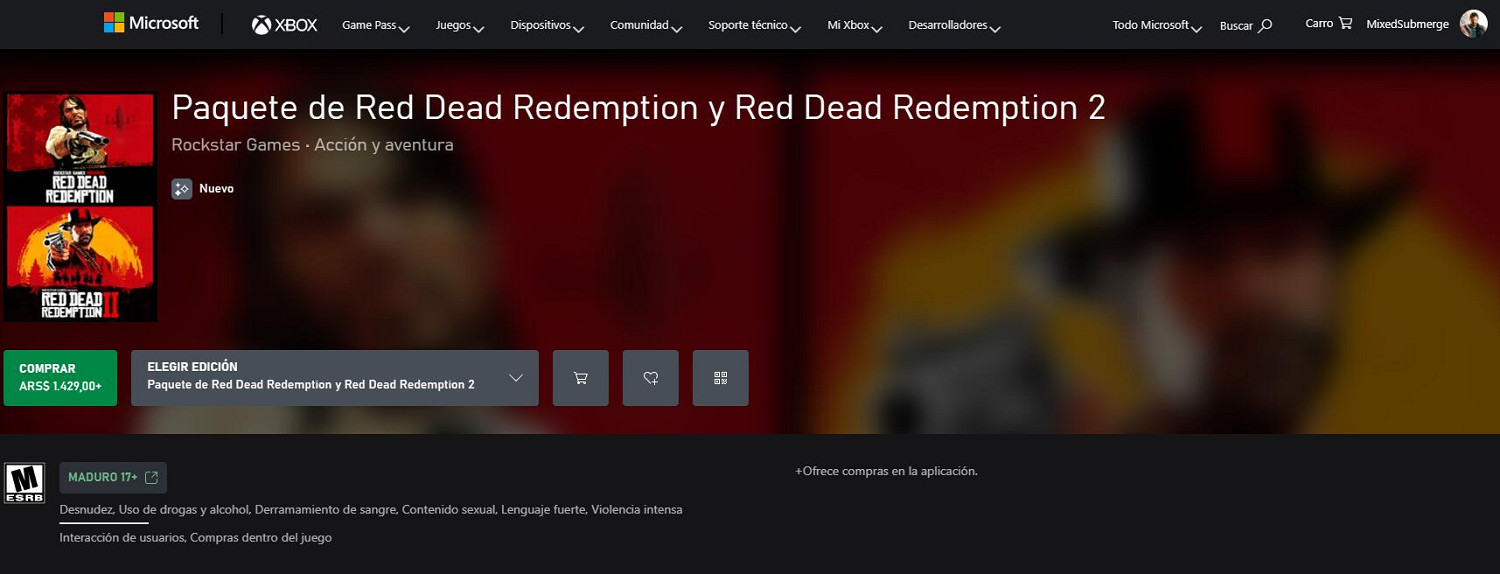The height and width of the screenshot is (574, 1500).
Task: Add the bundle to cart icon button
Action: [x=580, y=378]
